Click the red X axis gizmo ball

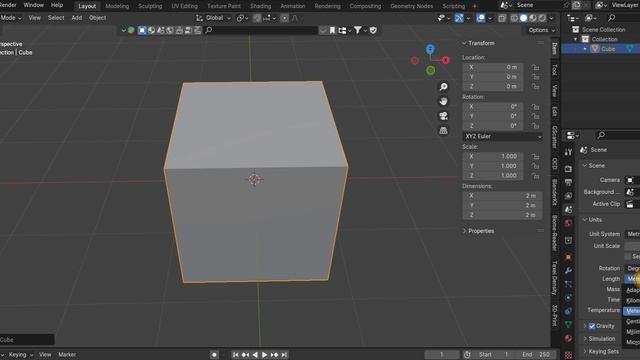point(446,60)
